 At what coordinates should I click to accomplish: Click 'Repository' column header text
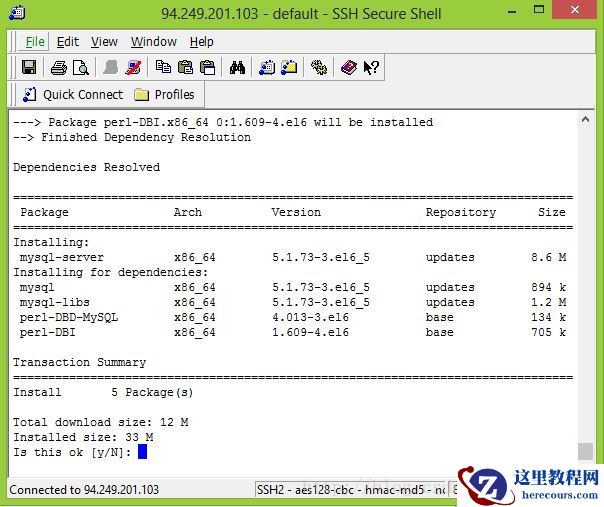(x=461, y=212)
